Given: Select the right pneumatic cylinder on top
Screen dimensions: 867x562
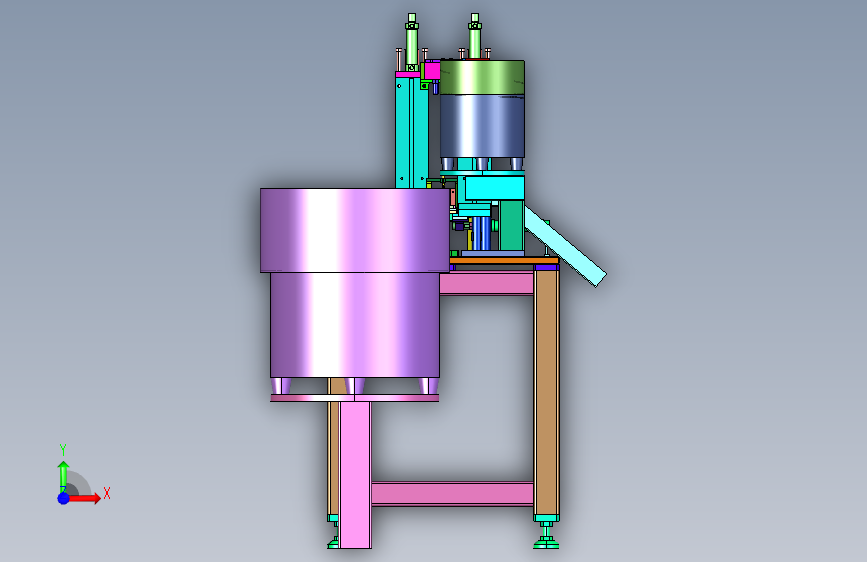Looking at the screenshot, I should [474, 37].
